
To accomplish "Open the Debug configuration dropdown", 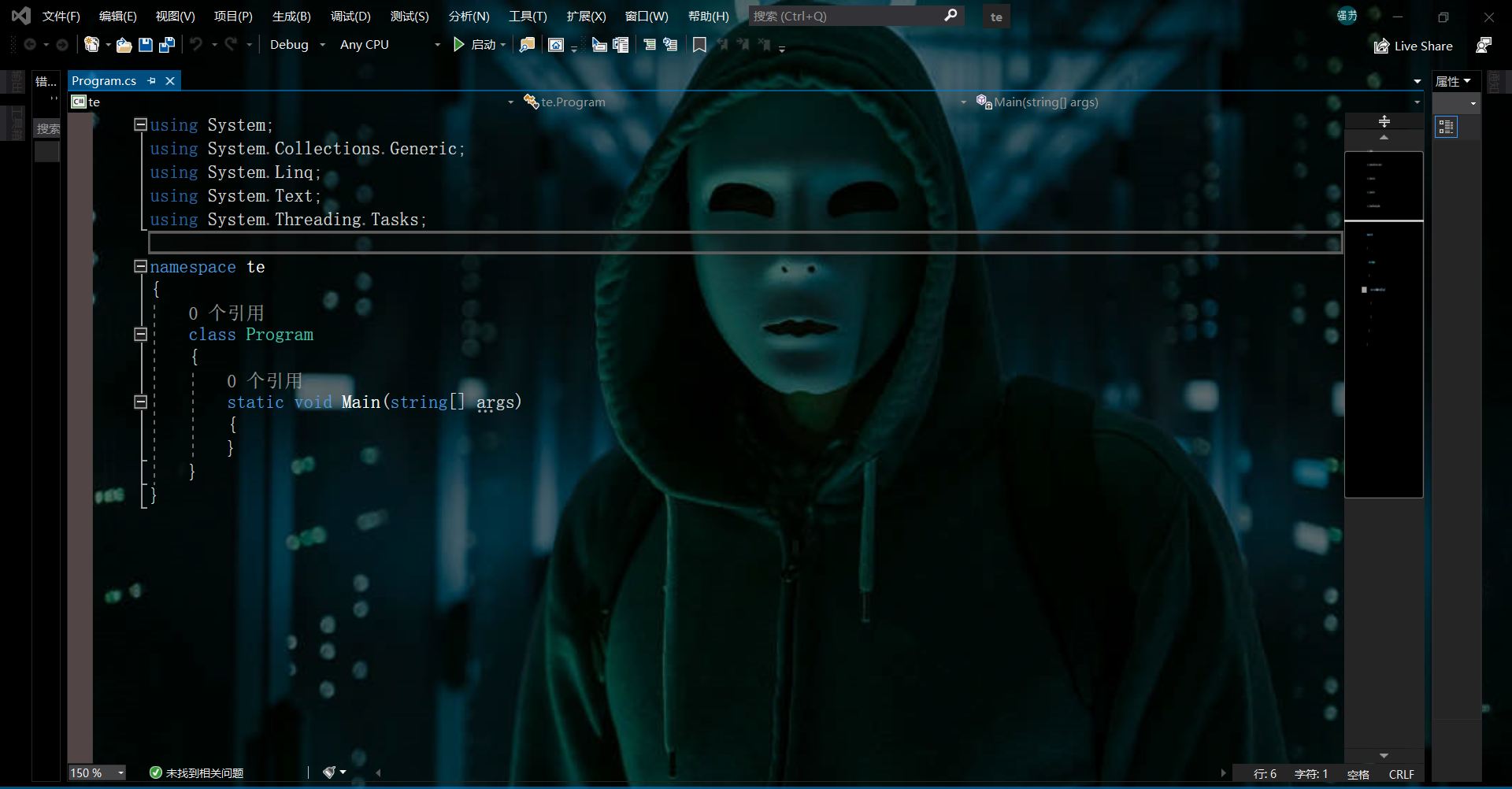I will point(296,44).
